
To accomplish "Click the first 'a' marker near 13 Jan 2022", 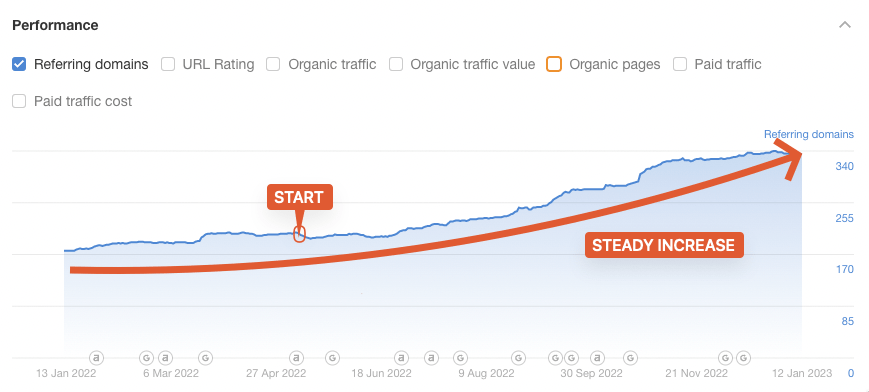I will tap(97, 358).
